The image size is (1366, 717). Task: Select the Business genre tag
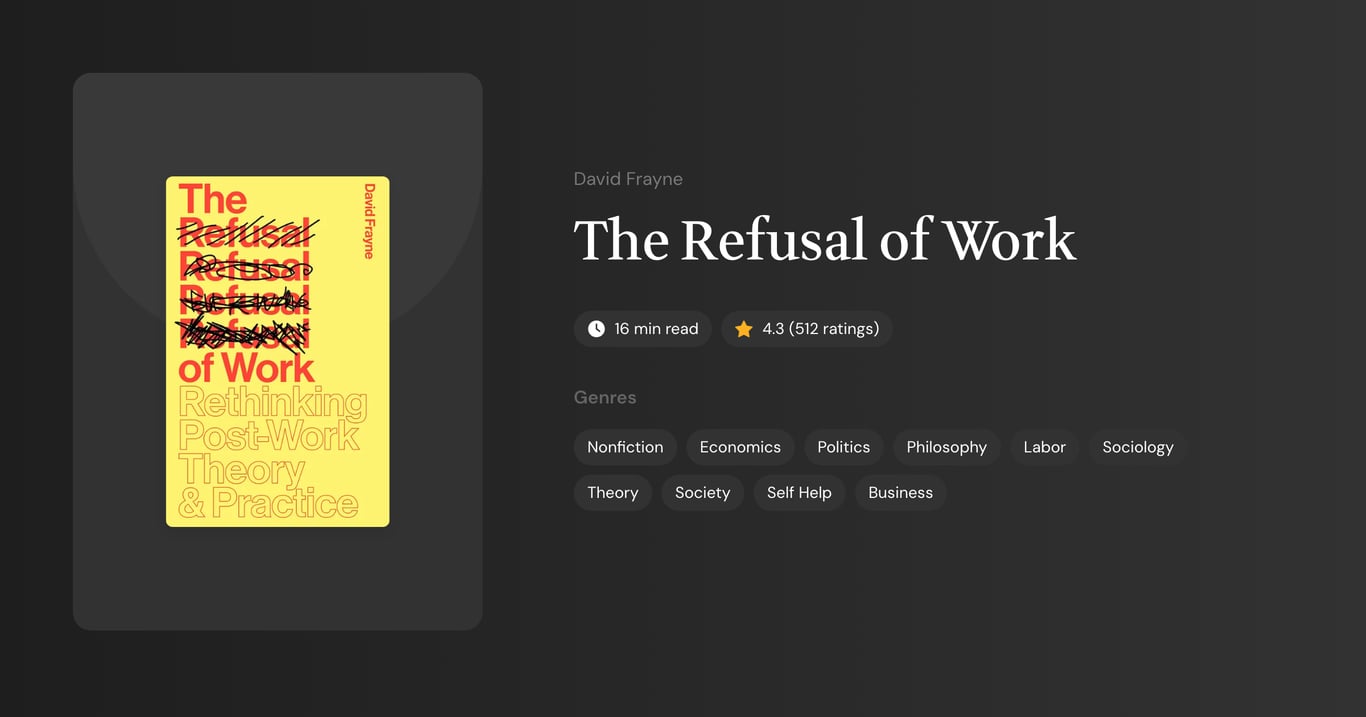tap(900, 492)
